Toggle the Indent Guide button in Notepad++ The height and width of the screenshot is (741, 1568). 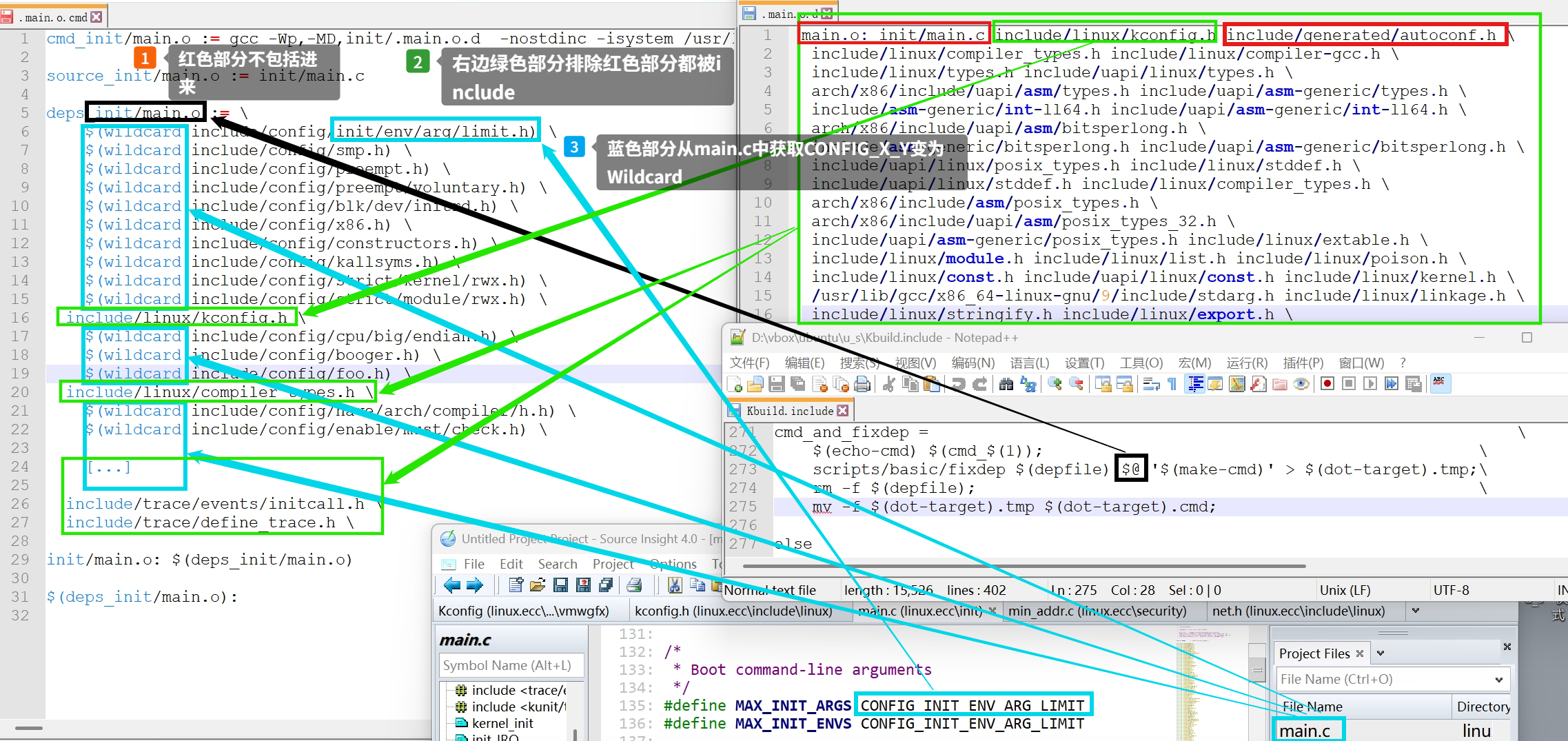[1194, 384]
